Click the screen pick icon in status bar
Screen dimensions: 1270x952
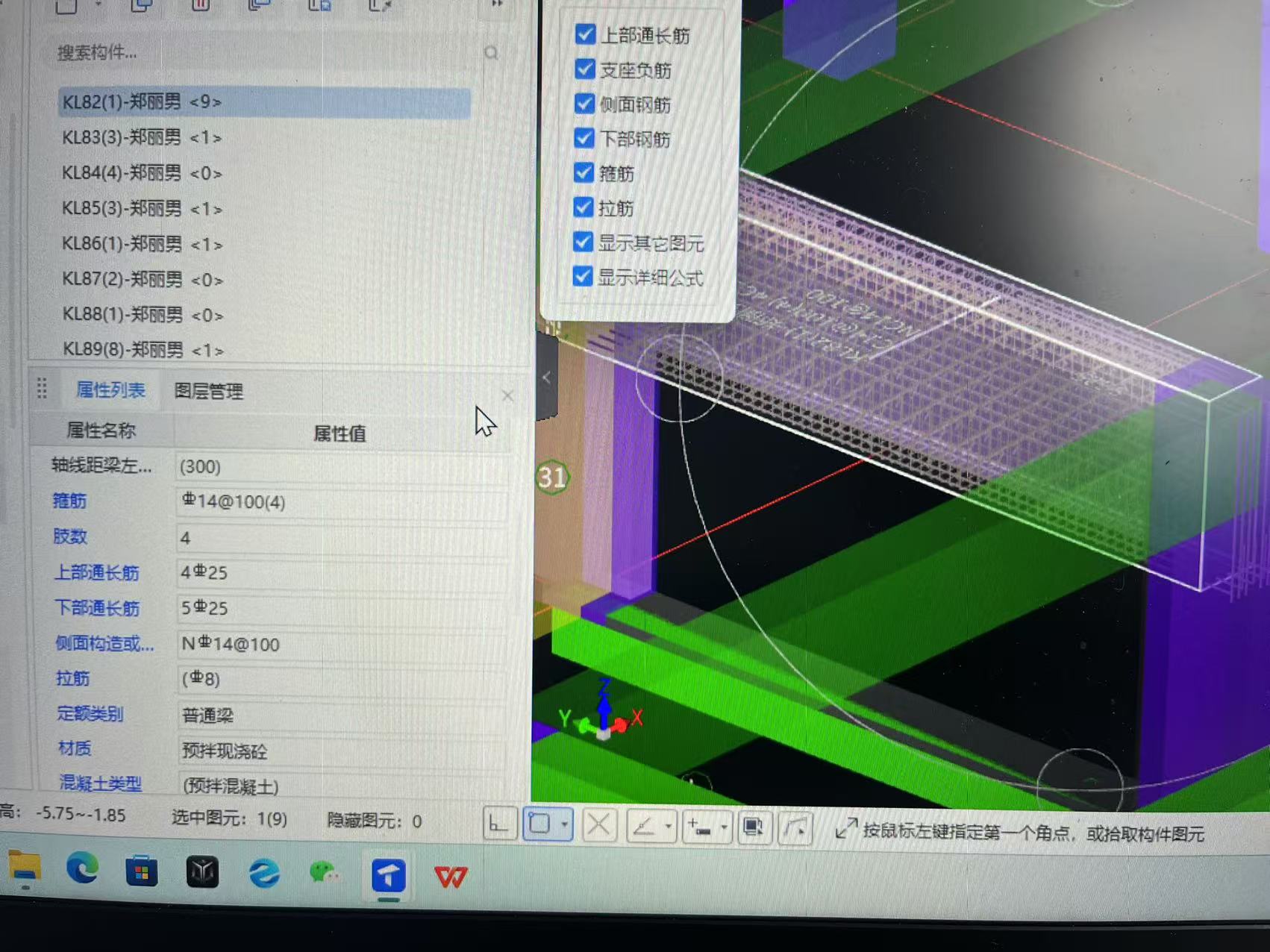pos(754,828)
